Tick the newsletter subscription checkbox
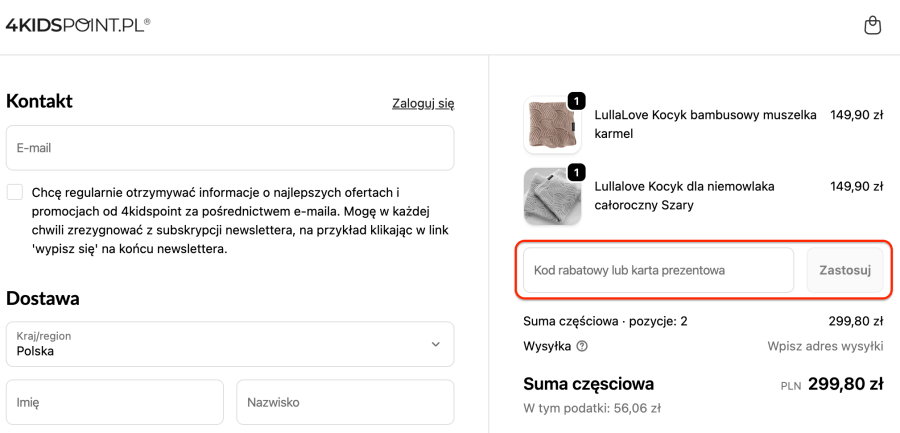Image resolution: width=900 pixels, height=433 pixels. pos(15,192)
